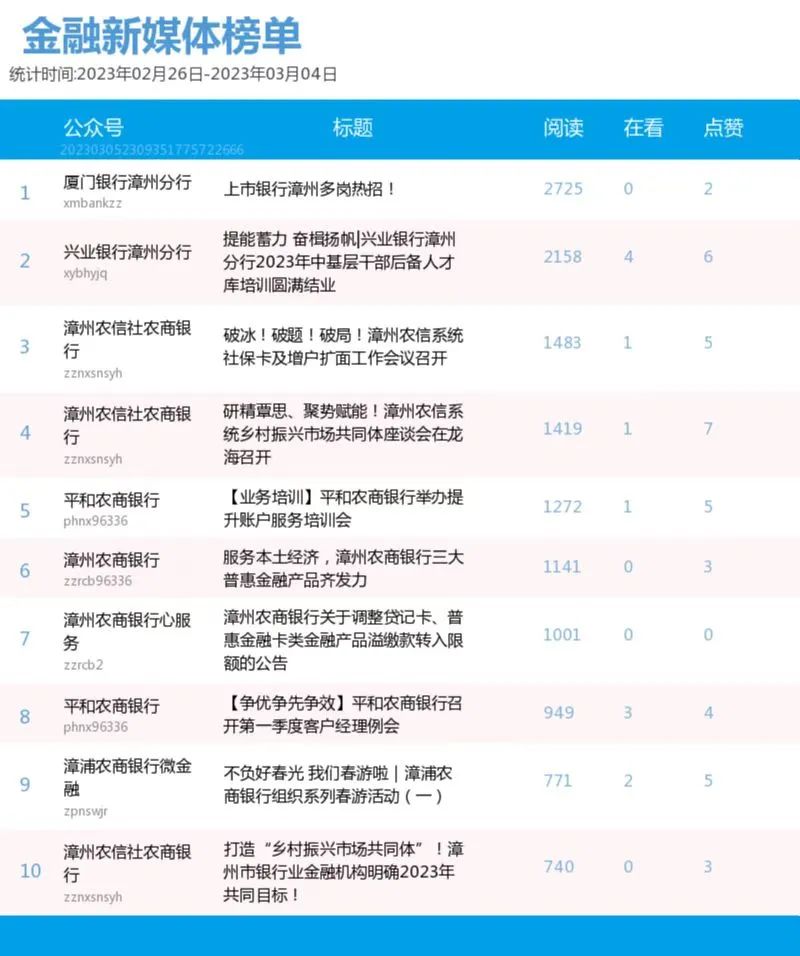This screenshot has height=956, width=800.
Task: Open article 研精覃思、聚势赋能！
Action: 343,433
